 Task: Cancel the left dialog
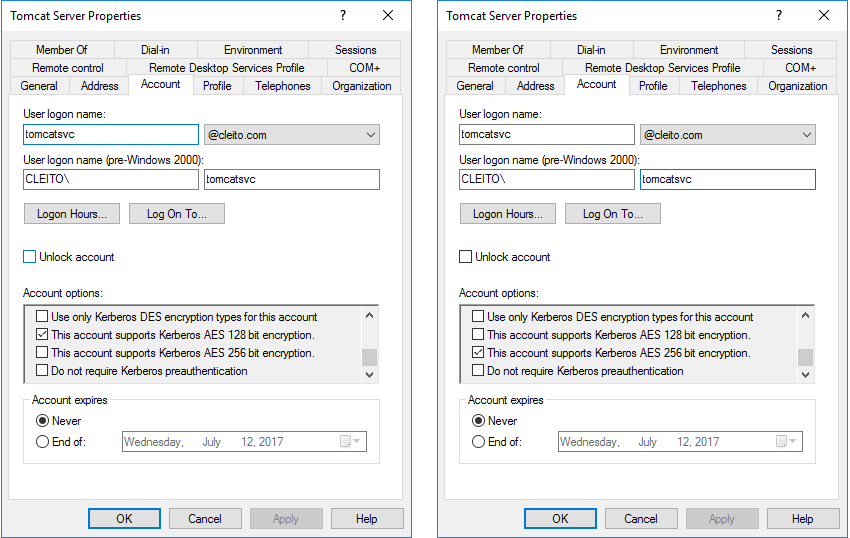pyautogui.click(x=205, y=518)
